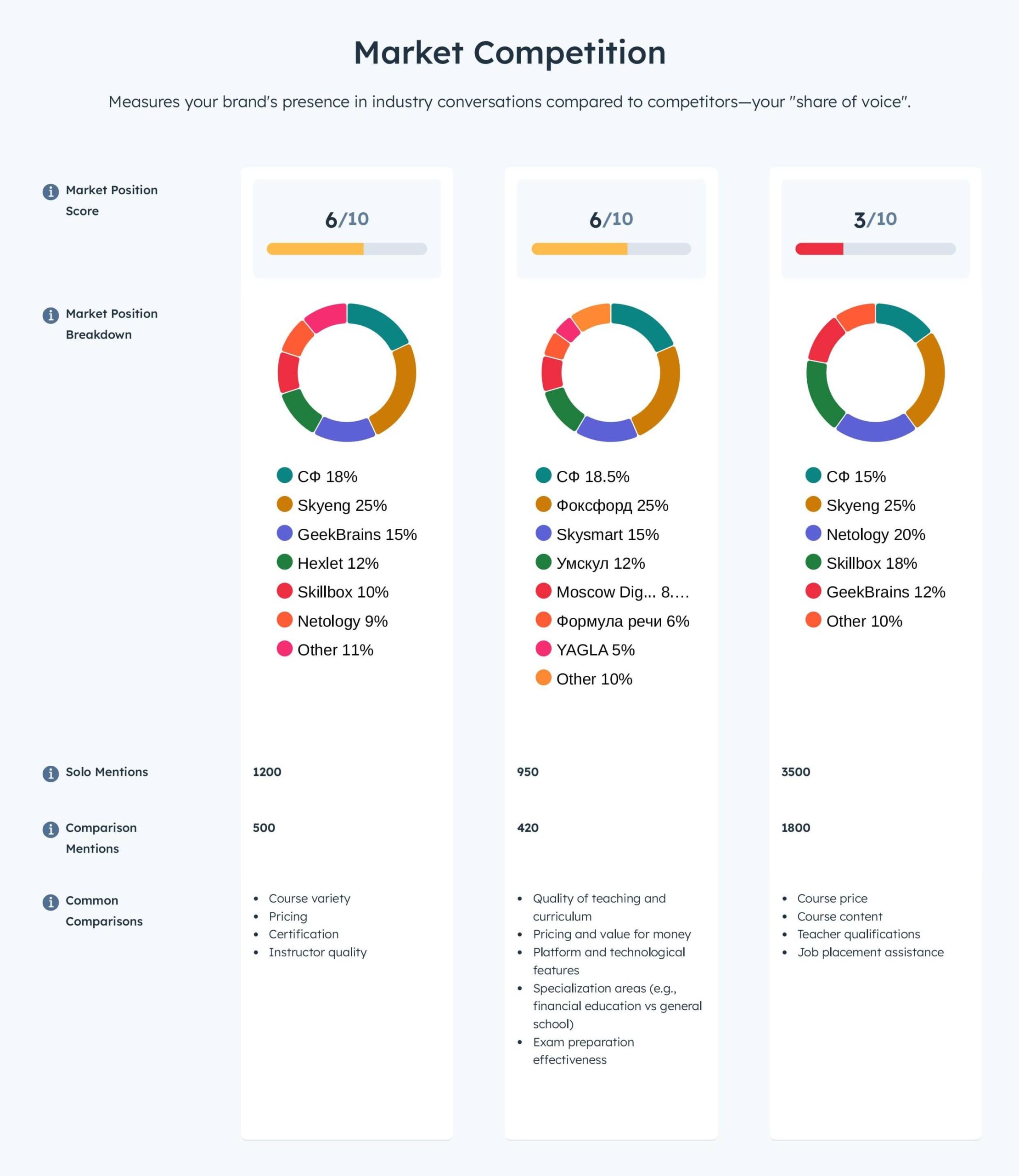Click the 3500 solo mentions value
This screenshot has height=1176, width=1019.
[795, 772]
